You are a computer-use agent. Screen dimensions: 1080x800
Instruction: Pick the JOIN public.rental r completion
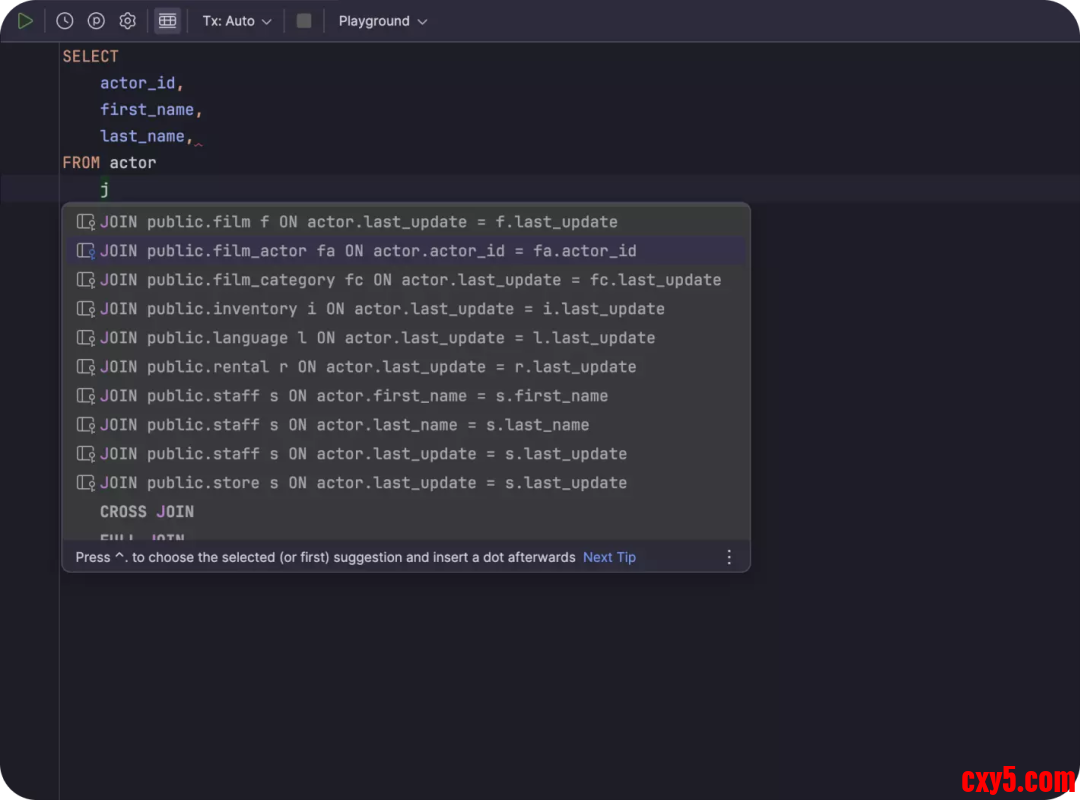coord(368,367)
